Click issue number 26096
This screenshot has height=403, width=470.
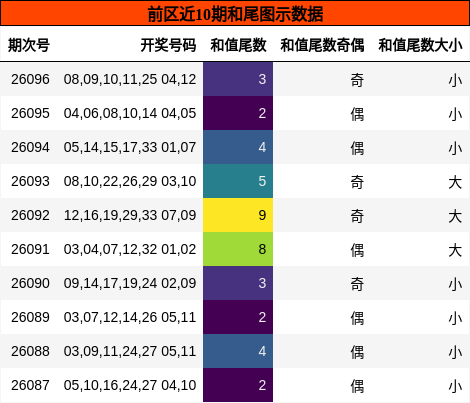(30, 79)
